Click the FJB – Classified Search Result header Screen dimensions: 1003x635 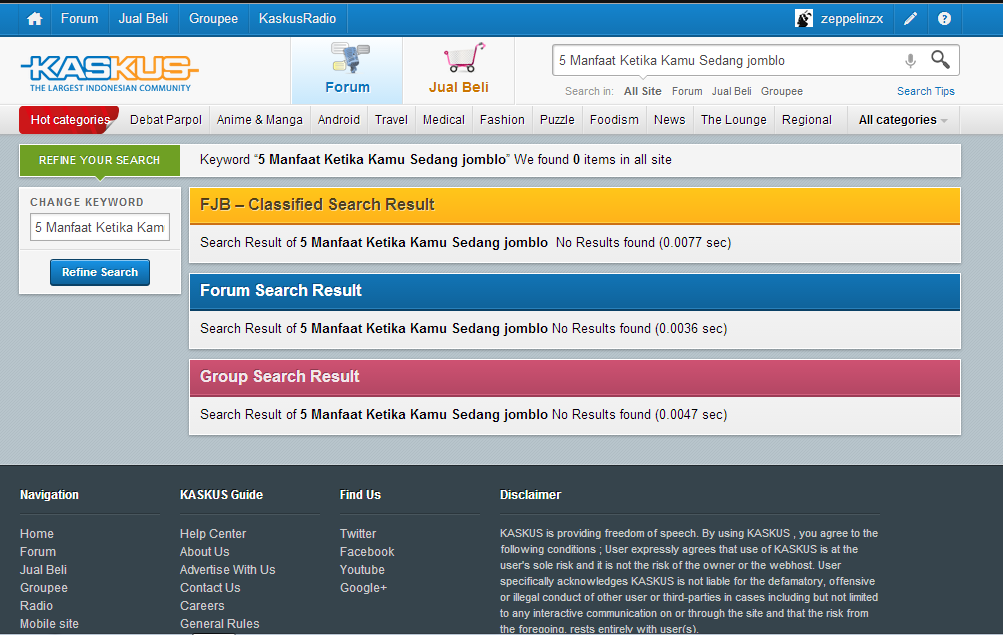coord(575,205)
